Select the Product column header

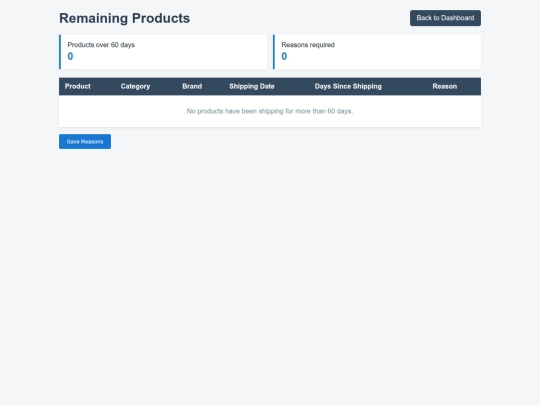tap(77, 86)
